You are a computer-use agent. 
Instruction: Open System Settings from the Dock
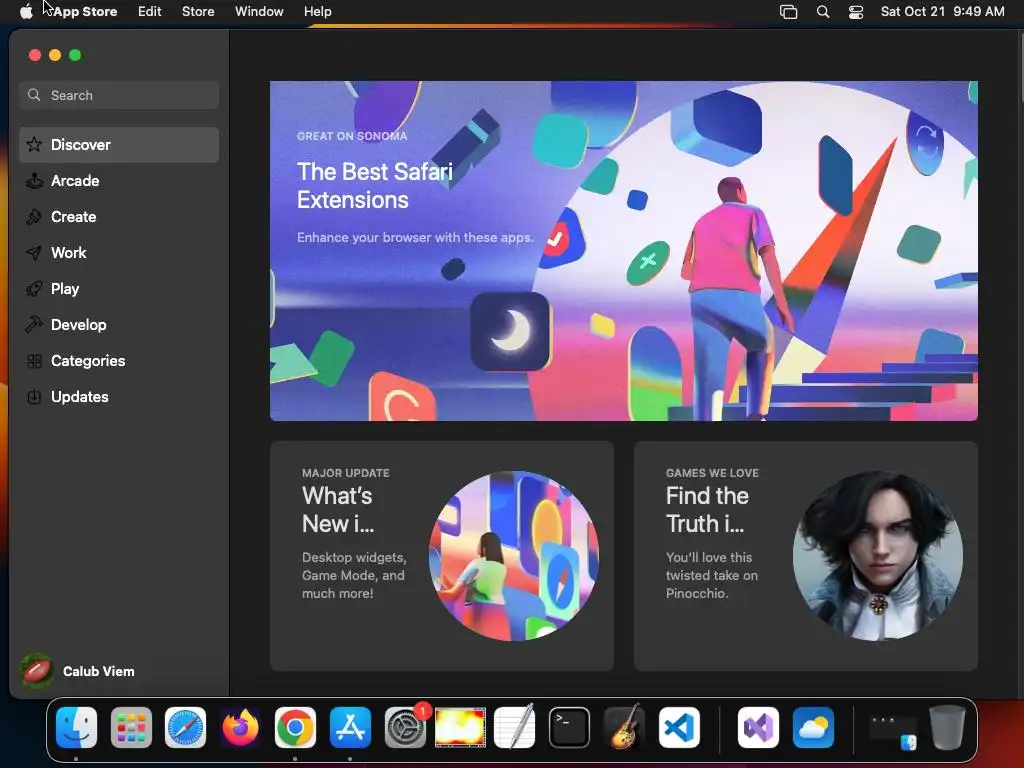click(405, 728)
